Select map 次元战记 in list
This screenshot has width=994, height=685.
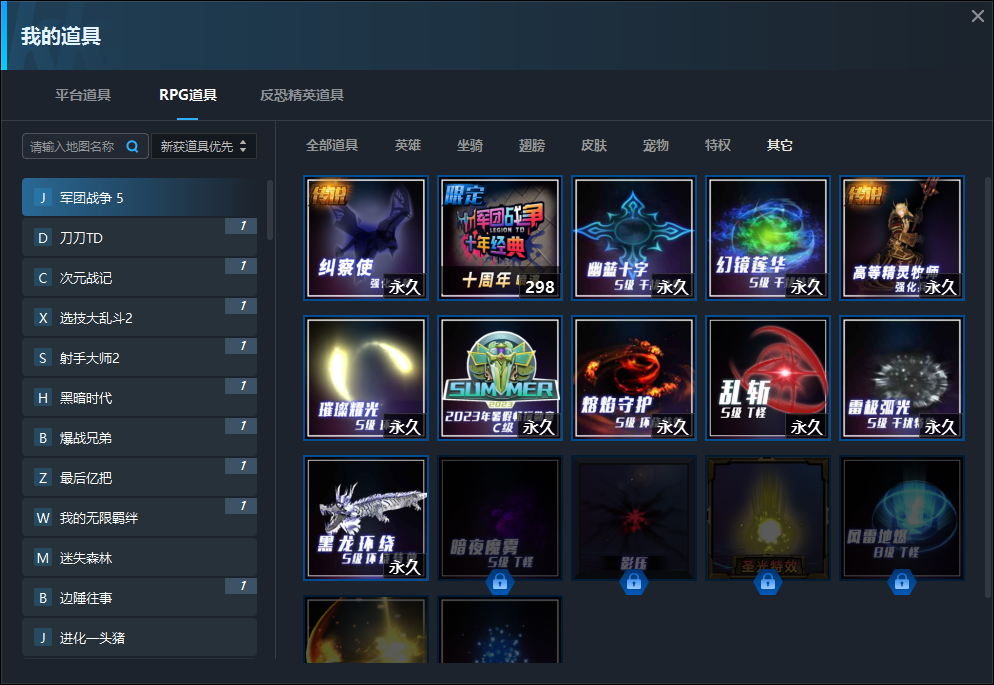(x=139, y=278)
